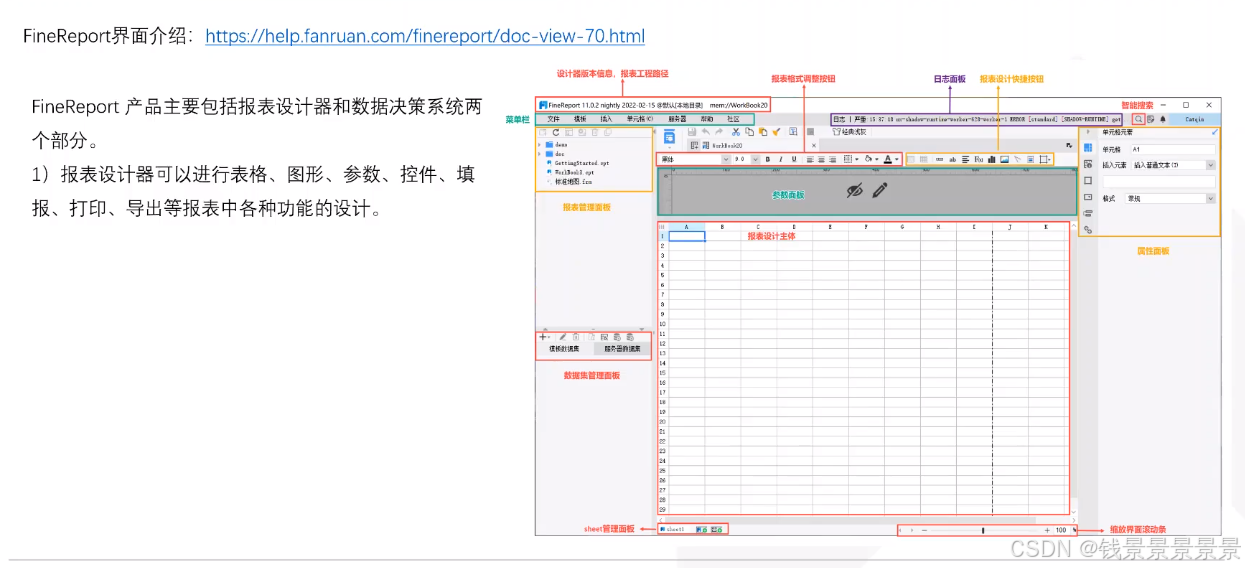This screenshot has width=1245, height=568.
Task: Click the plus add dataset icon
Action: click(543, 337)
